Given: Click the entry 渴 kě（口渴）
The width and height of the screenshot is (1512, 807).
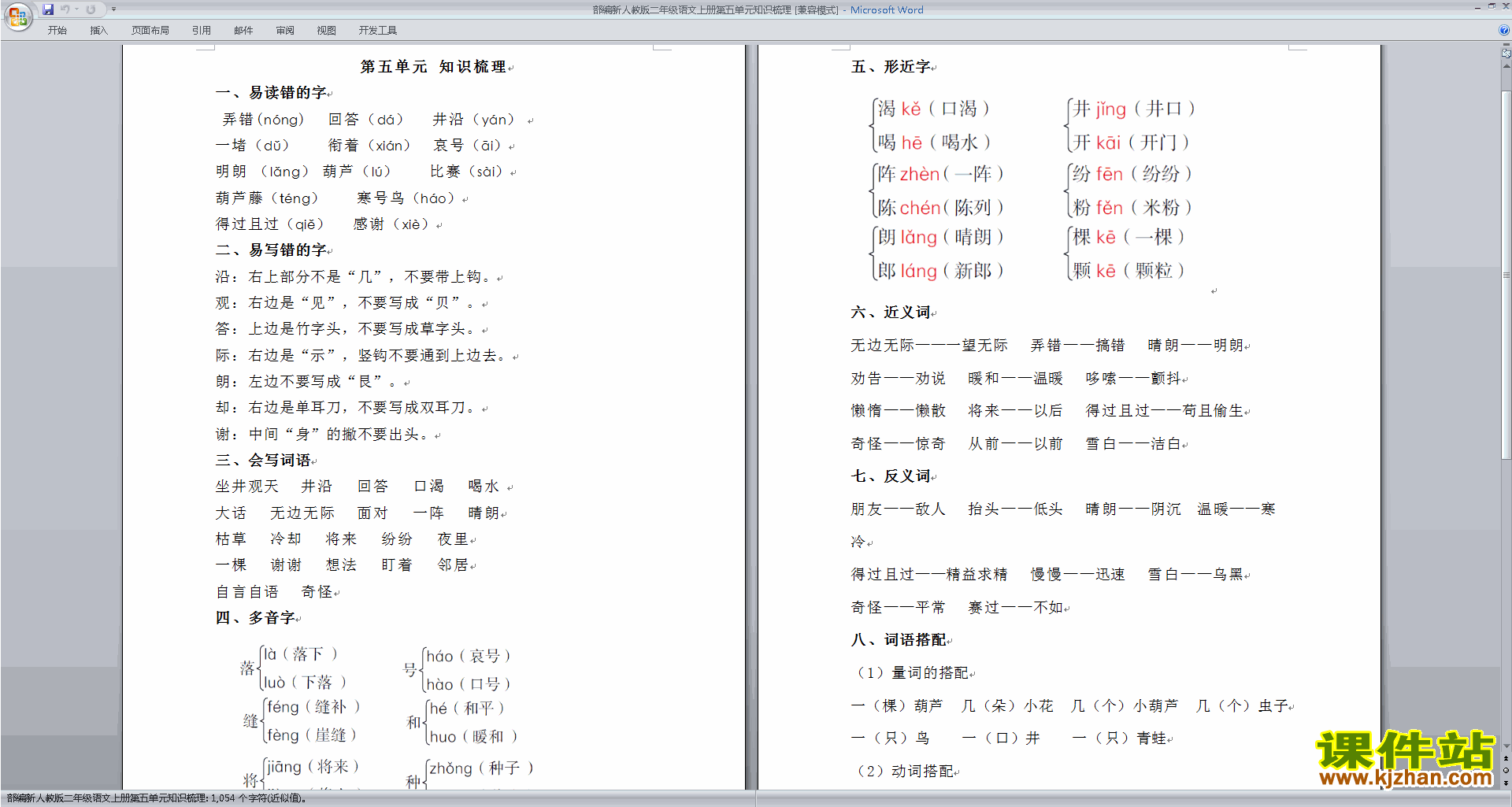Looking at the screenshot, I should (x=933, y=109).
